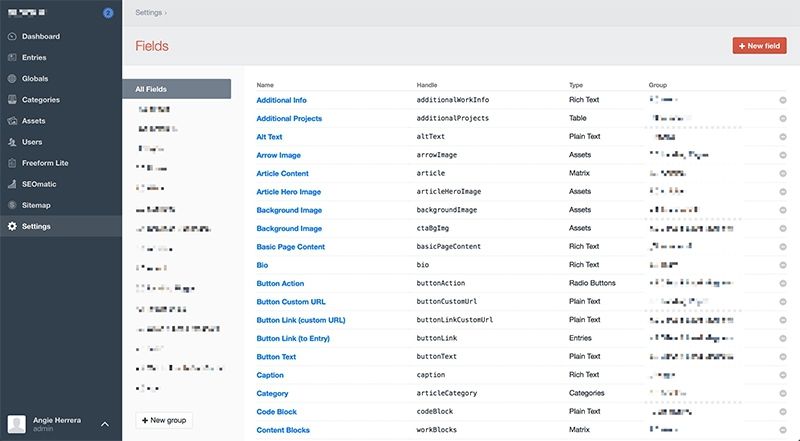Click the Entries icon in sidebar

[12, 58]
